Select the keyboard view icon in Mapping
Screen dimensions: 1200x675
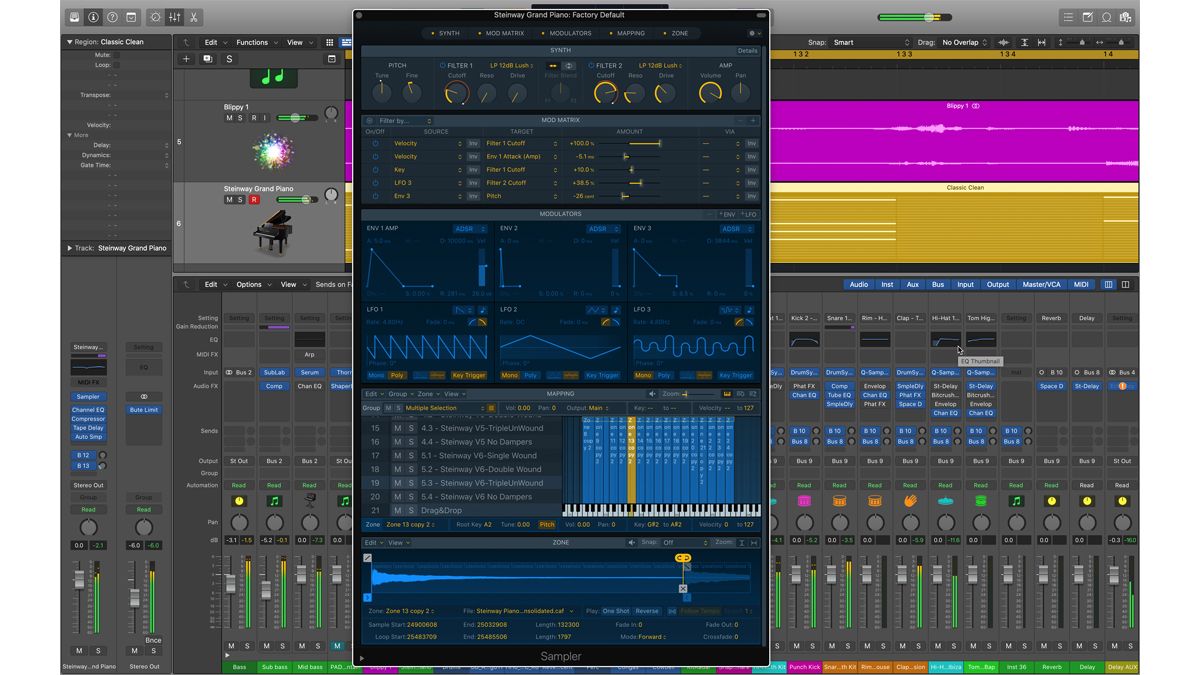pos(727,394)
